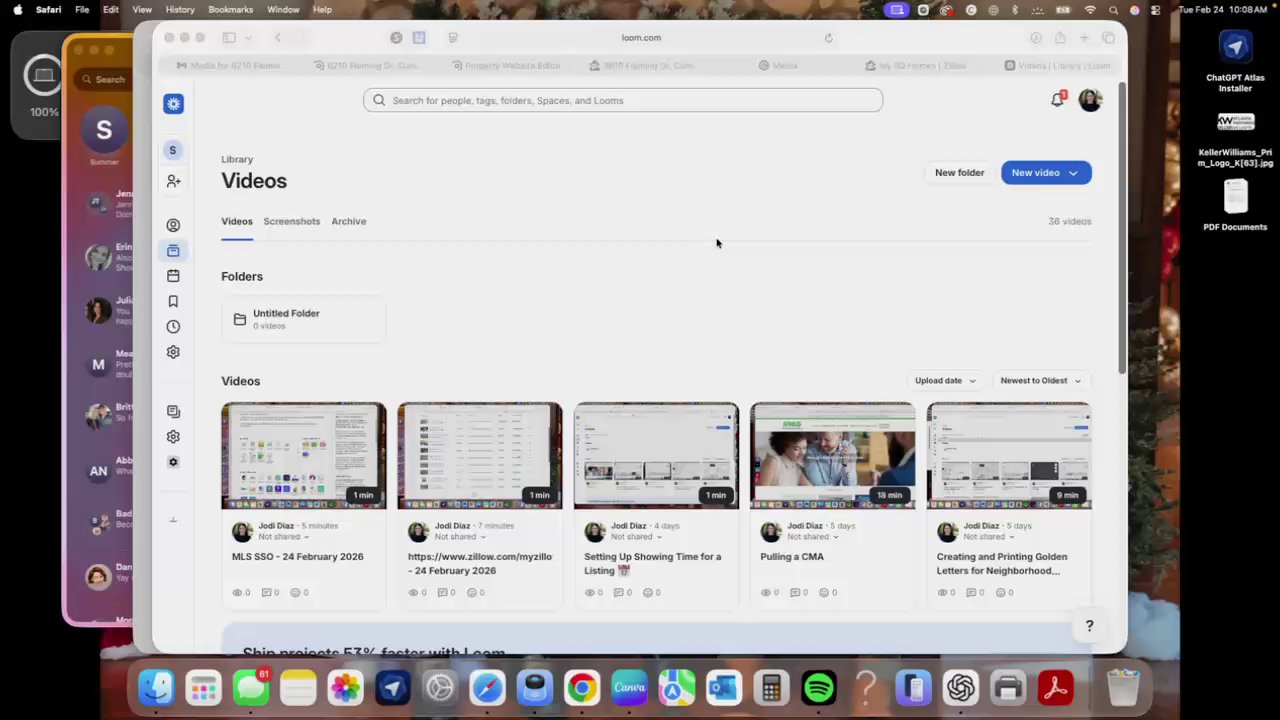The height and width of the screenshot is (720, 1280).
Task: Select the Library icon in Loom sidebar
Action: [x=173, y=251]
